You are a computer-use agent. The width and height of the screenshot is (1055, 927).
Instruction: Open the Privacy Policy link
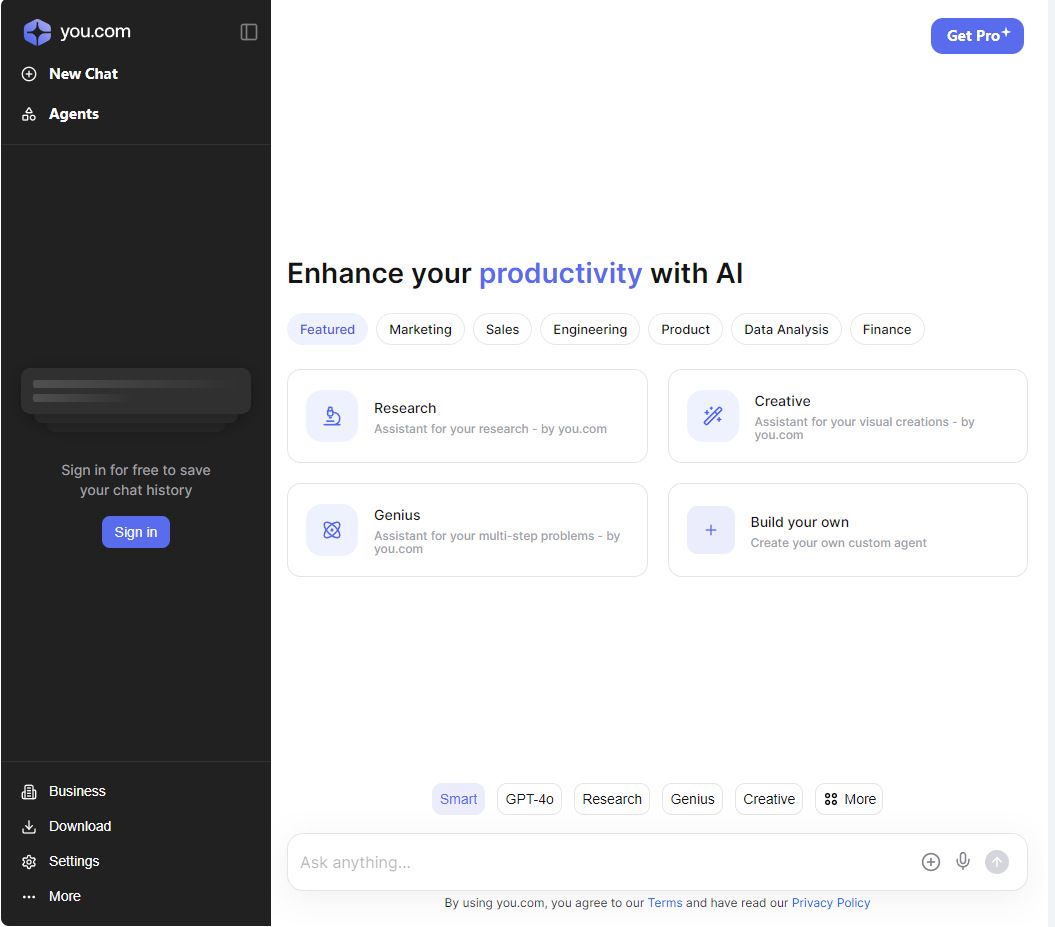pyautogui.click(x=831, y=903)
